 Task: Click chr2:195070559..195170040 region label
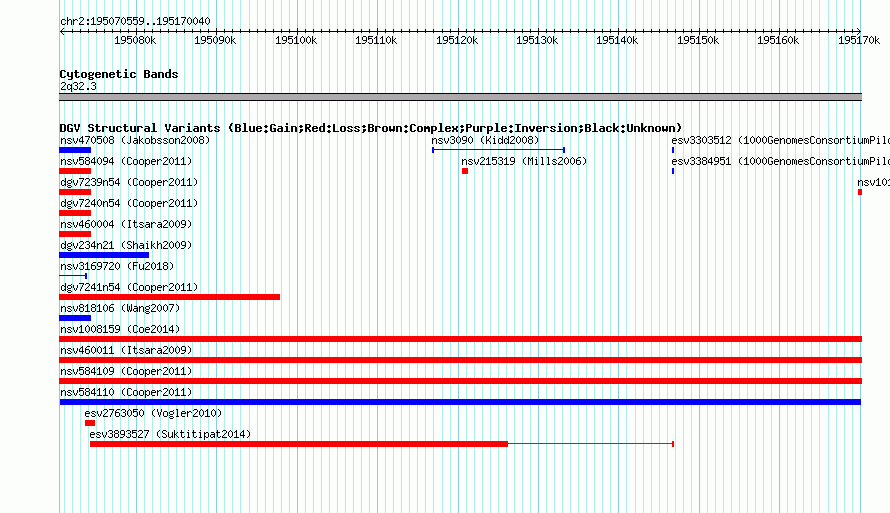click(x=135, y=21)
